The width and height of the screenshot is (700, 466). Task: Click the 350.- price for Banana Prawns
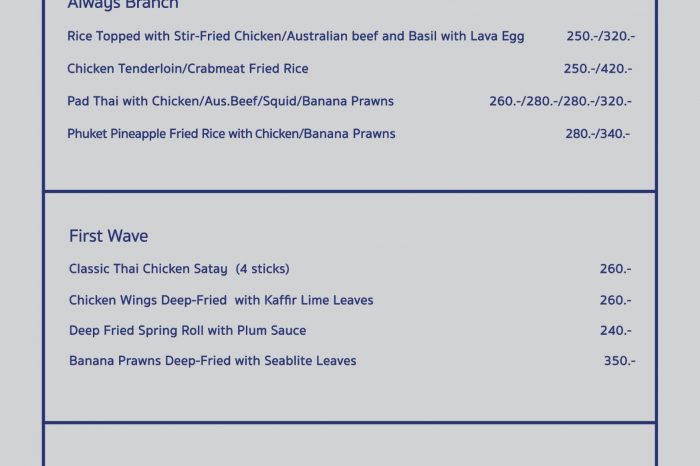pos(618,361)
